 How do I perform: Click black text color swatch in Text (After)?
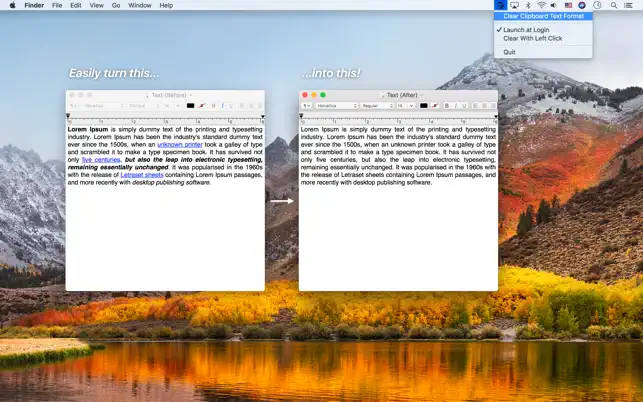click(x=424, y=105)
